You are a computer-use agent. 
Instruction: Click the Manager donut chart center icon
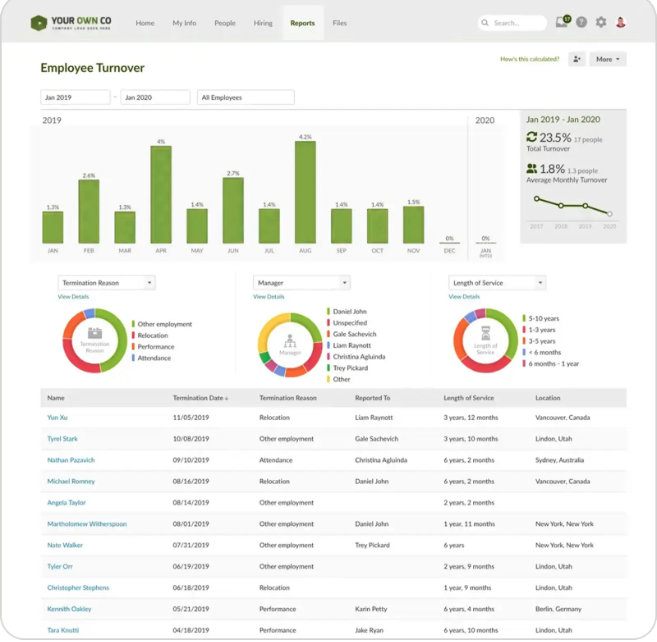290,341
